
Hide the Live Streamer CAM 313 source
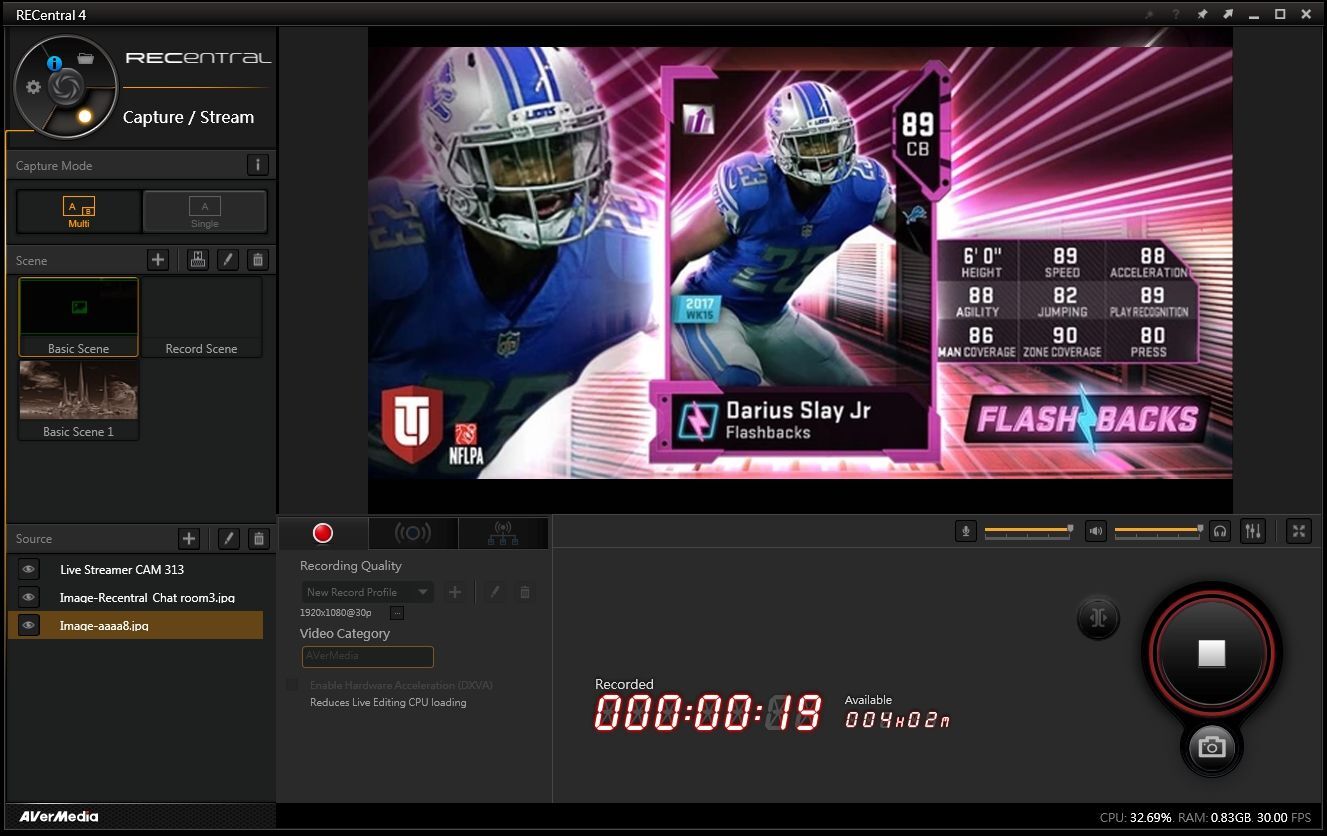pos(29,569)
